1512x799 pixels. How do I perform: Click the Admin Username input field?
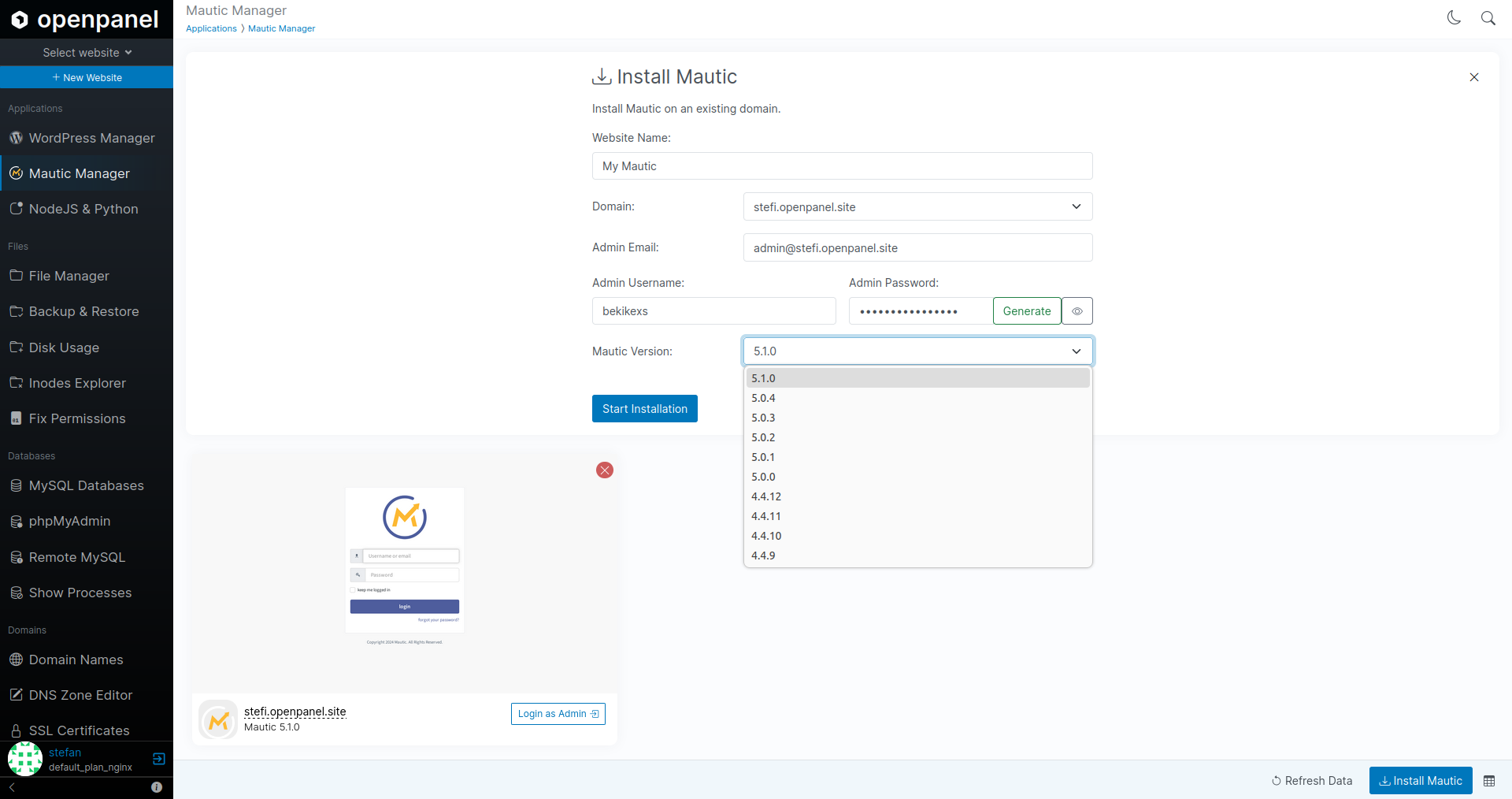pyautogui.click(x=714, y=311)
